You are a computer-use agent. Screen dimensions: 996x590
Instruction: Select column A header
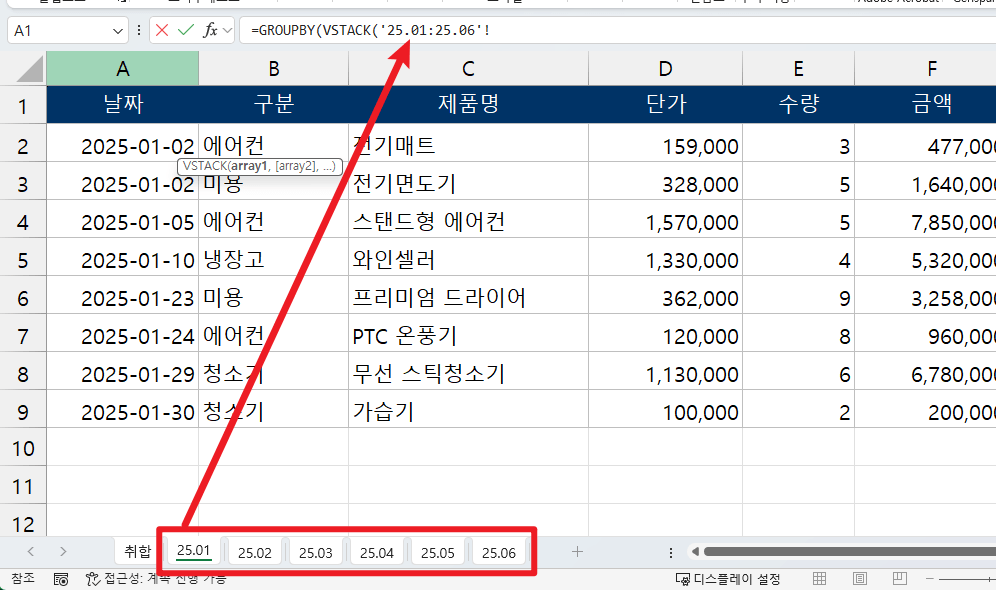click(x=123, y=69)
